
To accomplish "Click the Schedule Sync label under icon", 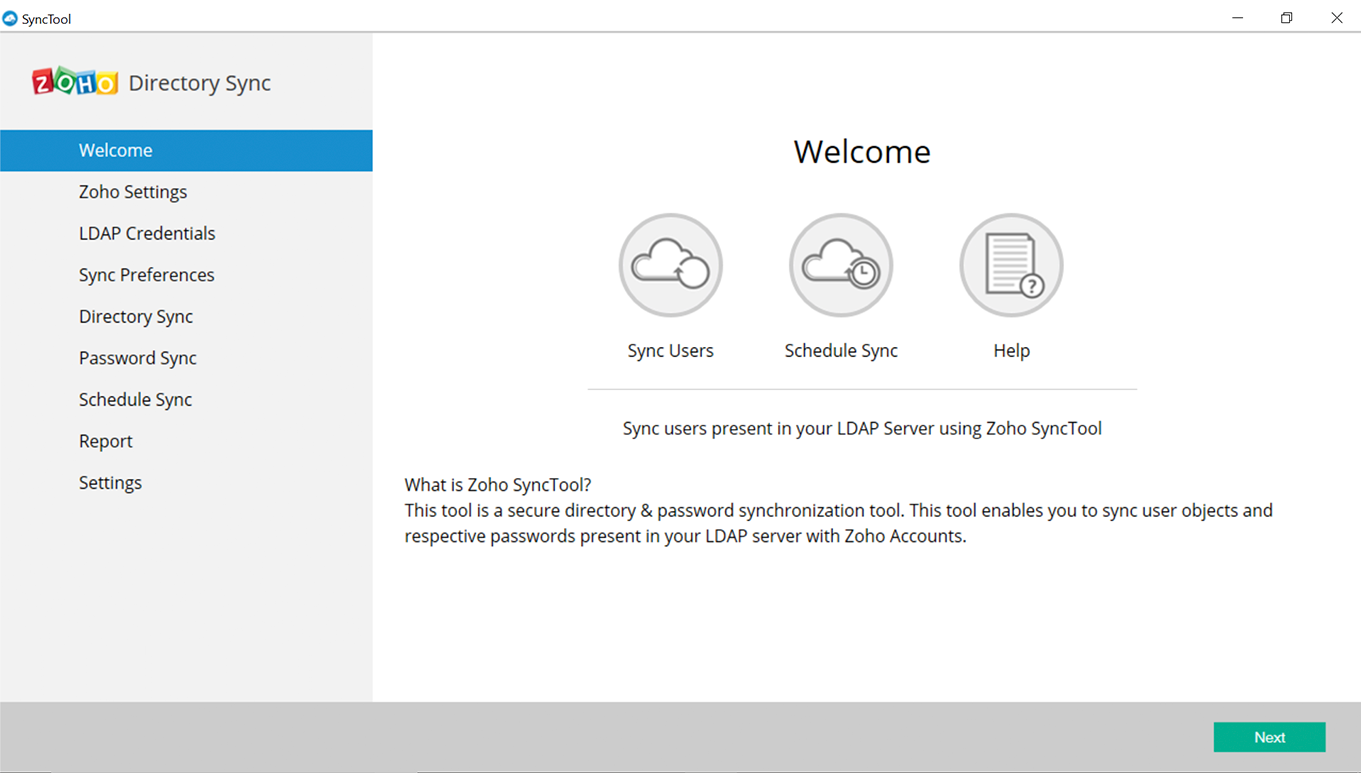I will point(841,351).
